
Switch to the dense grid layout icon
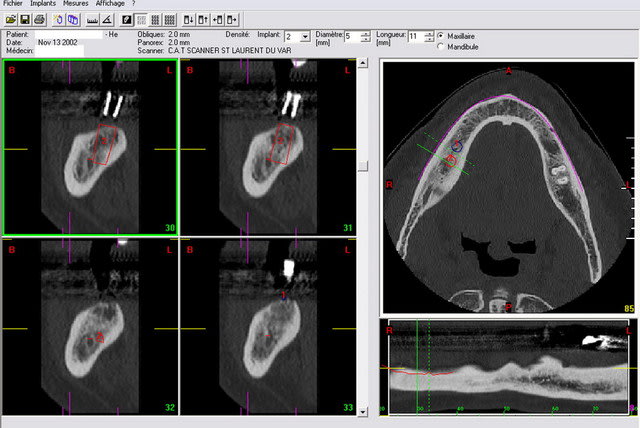click(170, 19)
